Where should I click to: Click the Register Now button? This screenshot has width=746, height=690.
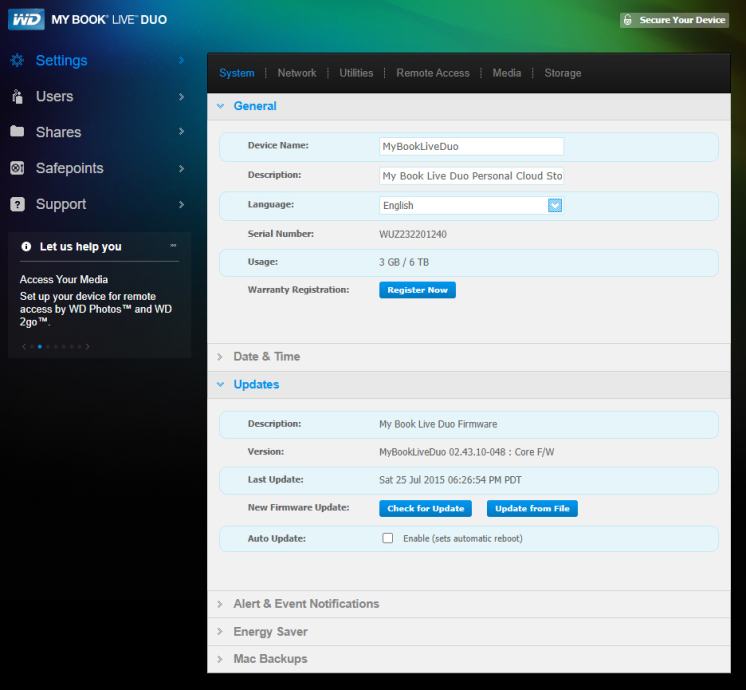coord(417,290)
